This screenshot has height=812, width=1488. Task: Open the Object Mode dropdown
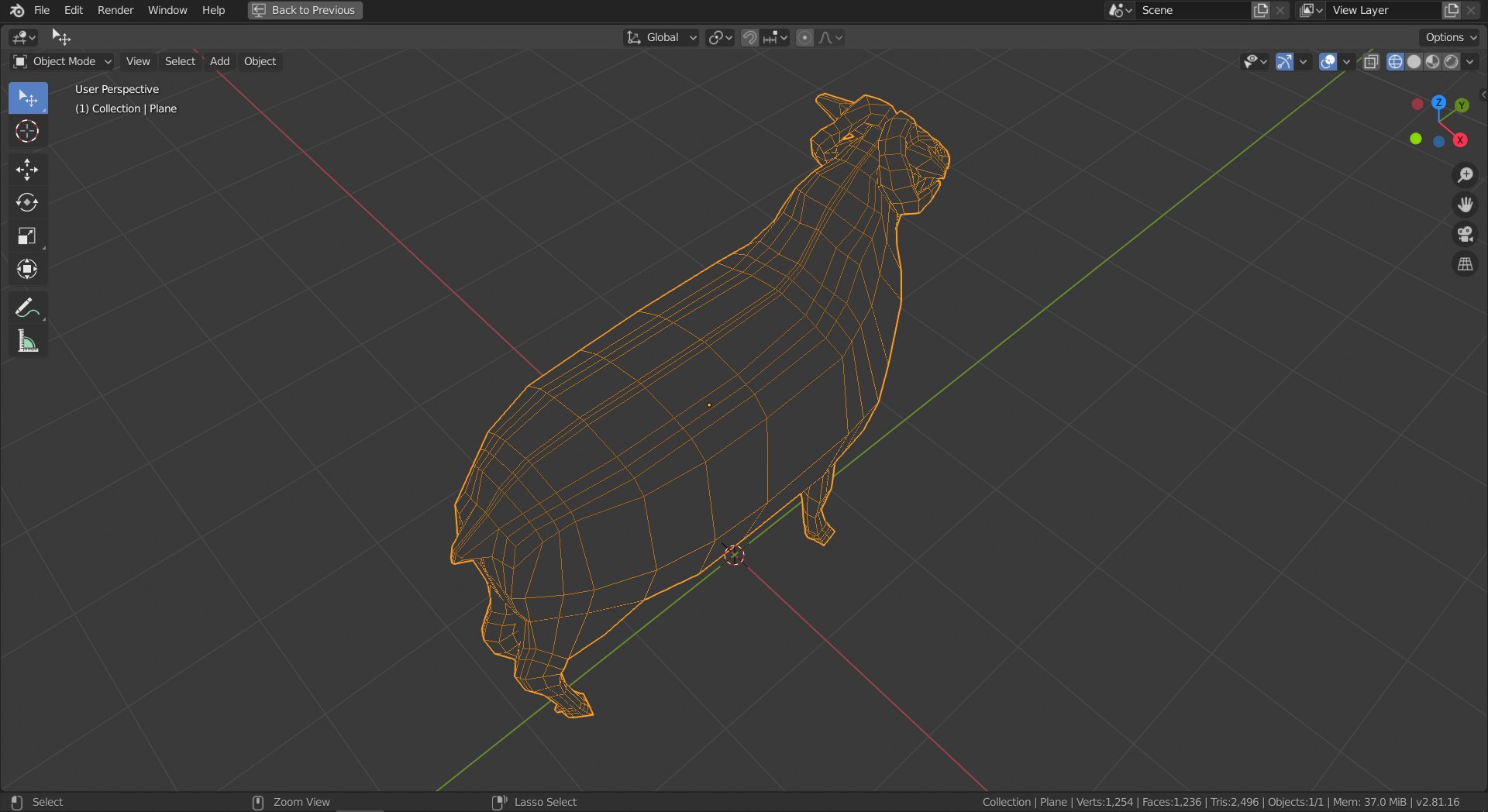click(x=62, y=61)
